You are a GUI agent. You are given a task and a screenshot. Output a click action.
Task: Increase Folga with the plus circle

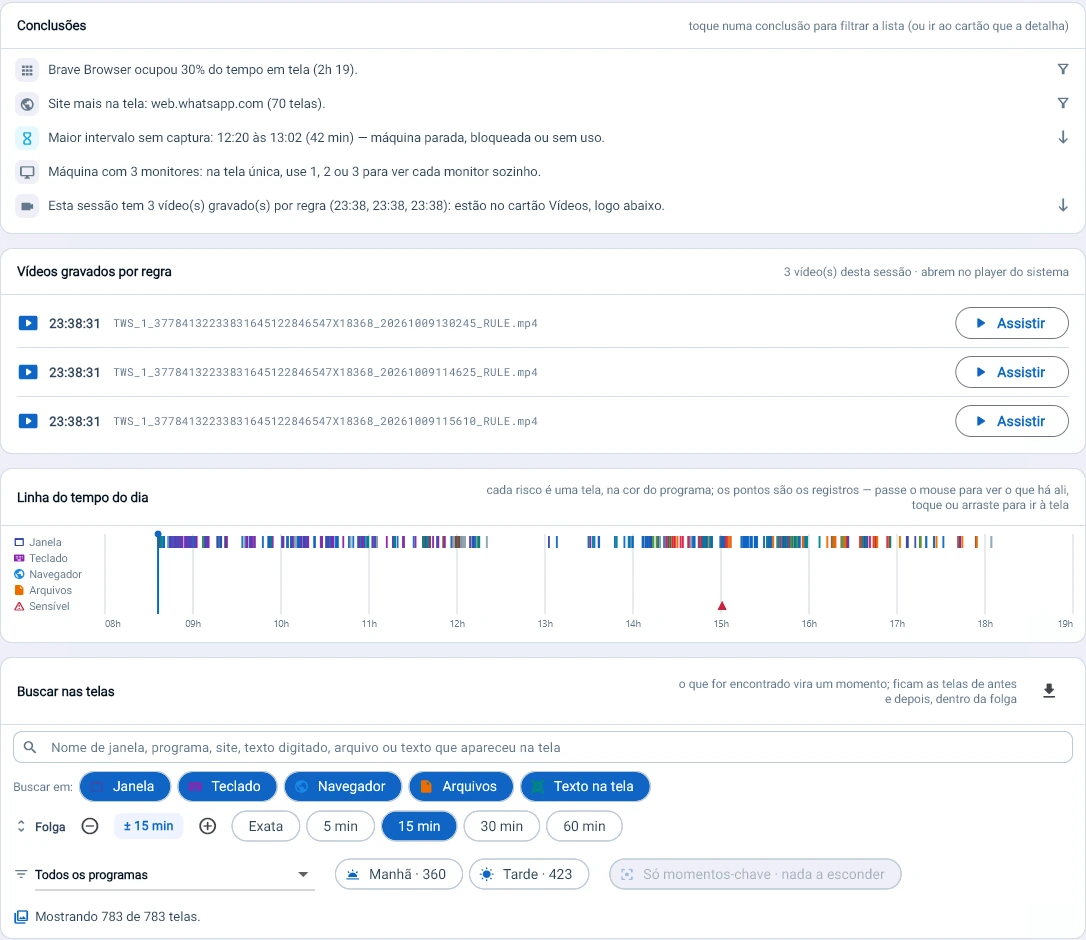208,826
